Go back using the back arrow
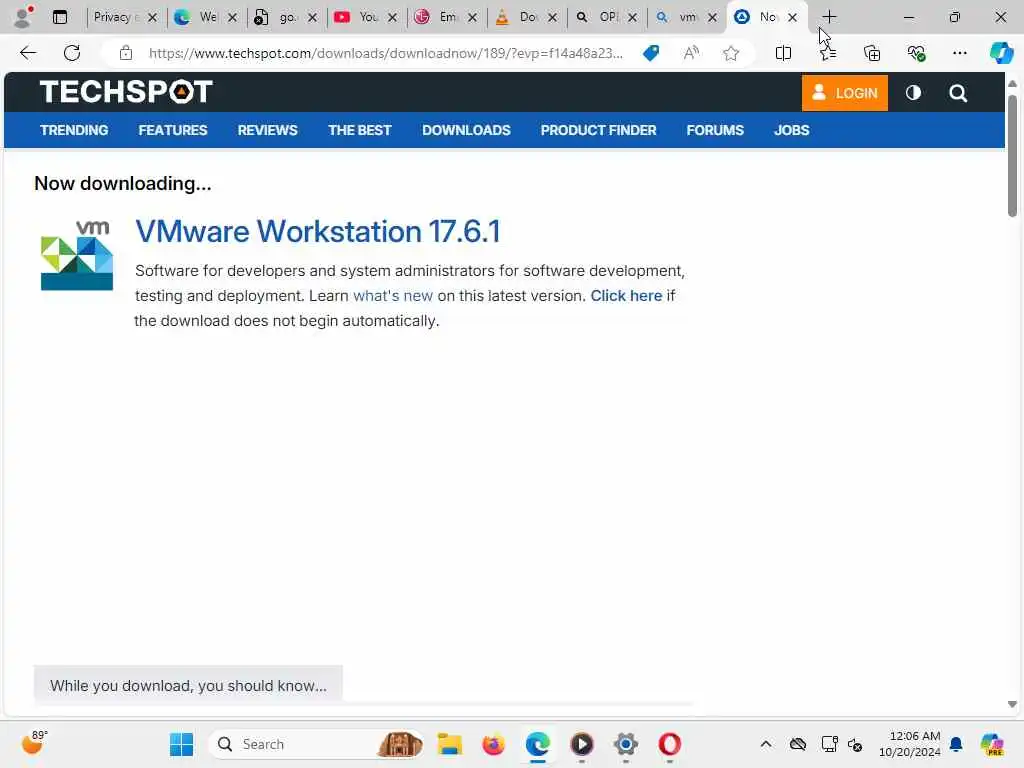This screenshot has width=1024, height=768. pyautogui.click(x=28, y=53)
